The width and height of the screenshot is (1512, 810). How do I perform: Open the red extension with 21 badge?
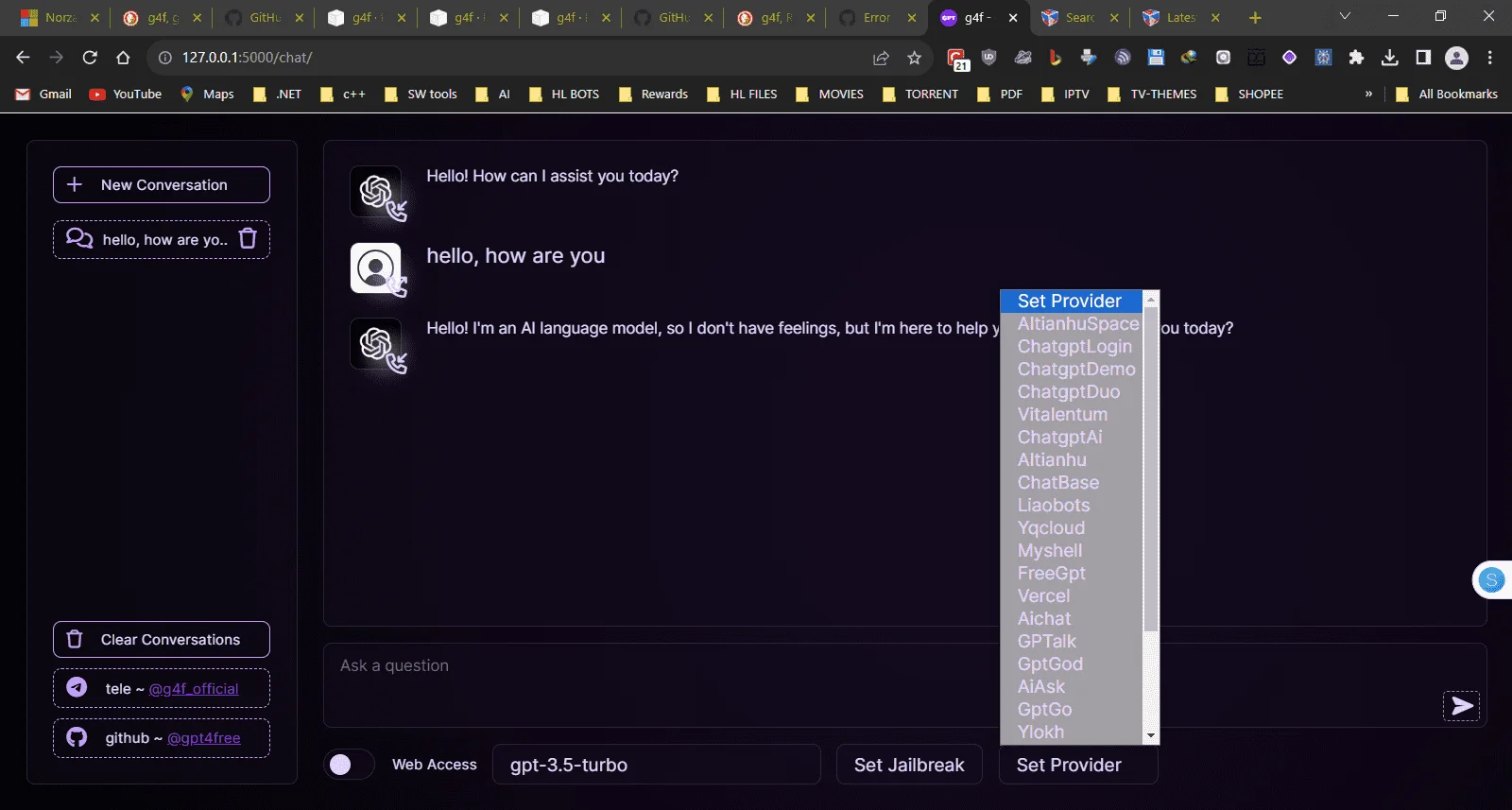tap(957, 60)
